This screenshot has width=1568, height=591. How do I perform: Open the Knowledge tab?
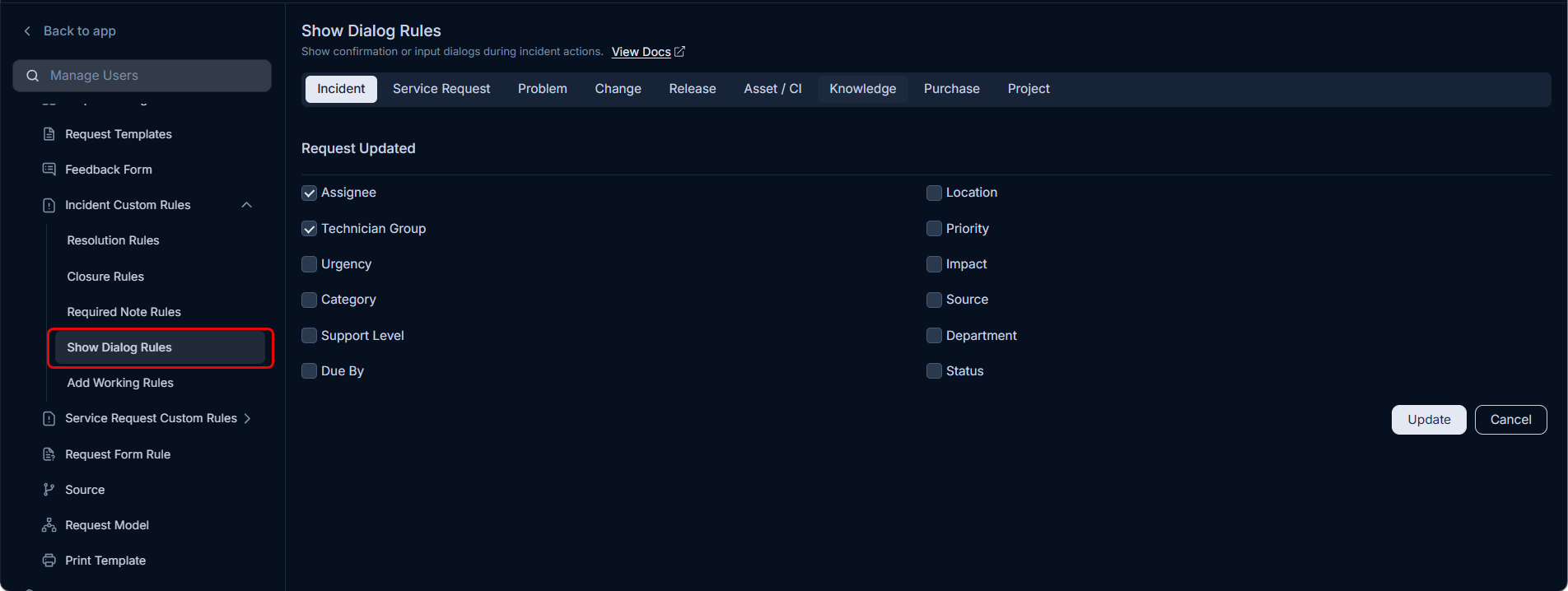tap(863, 89)
